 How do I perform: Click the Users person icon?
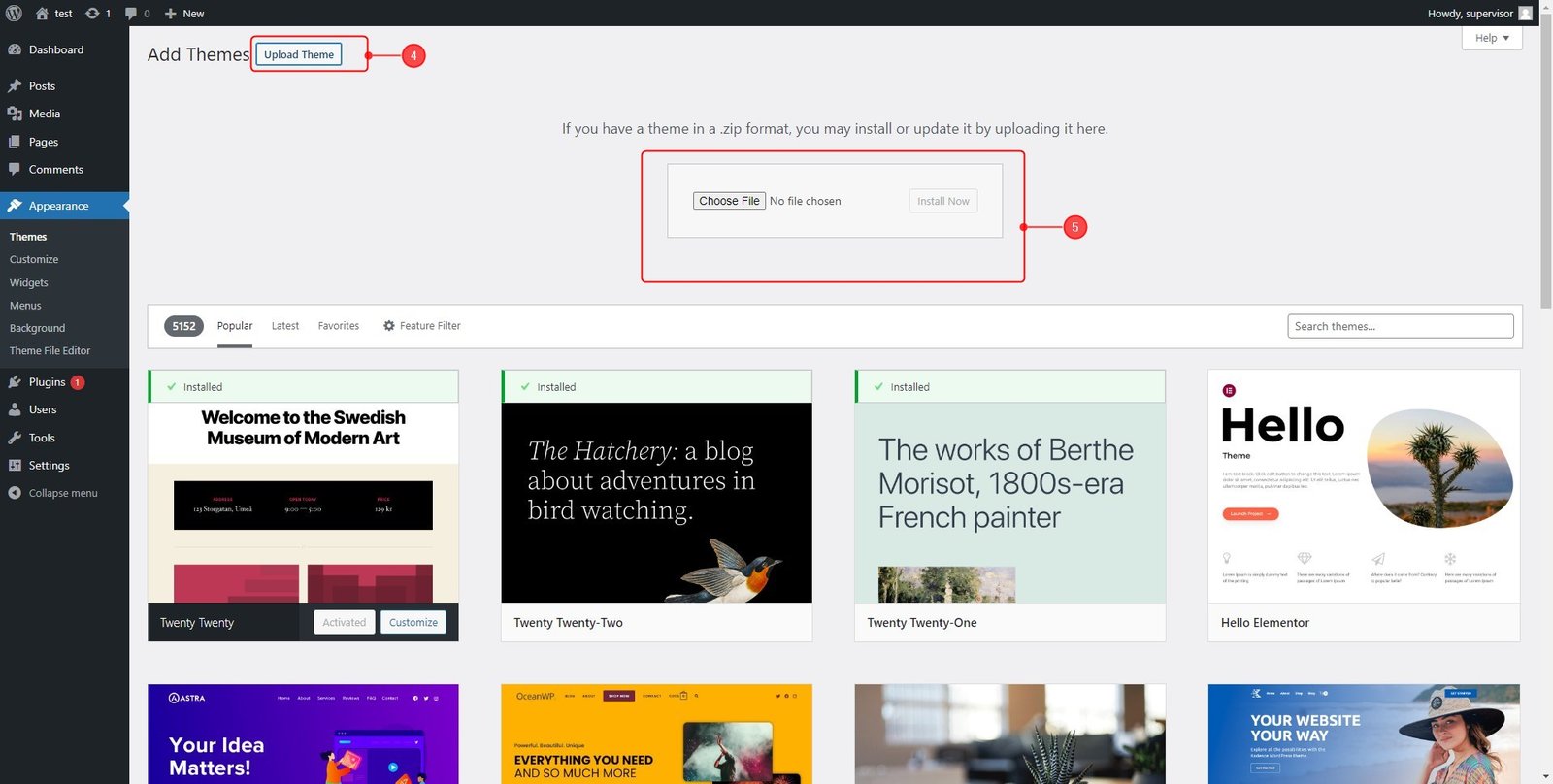coord(15,409)
